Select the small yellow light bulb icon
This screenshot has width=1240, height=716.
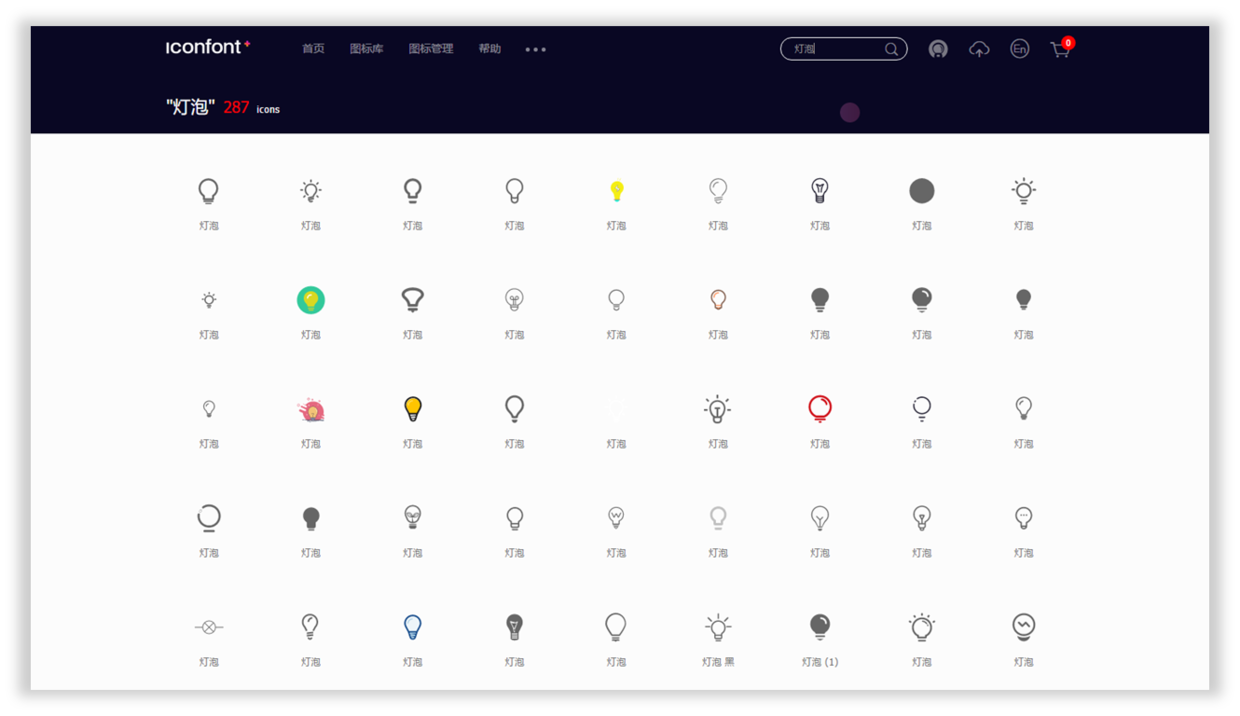(617, 190)
